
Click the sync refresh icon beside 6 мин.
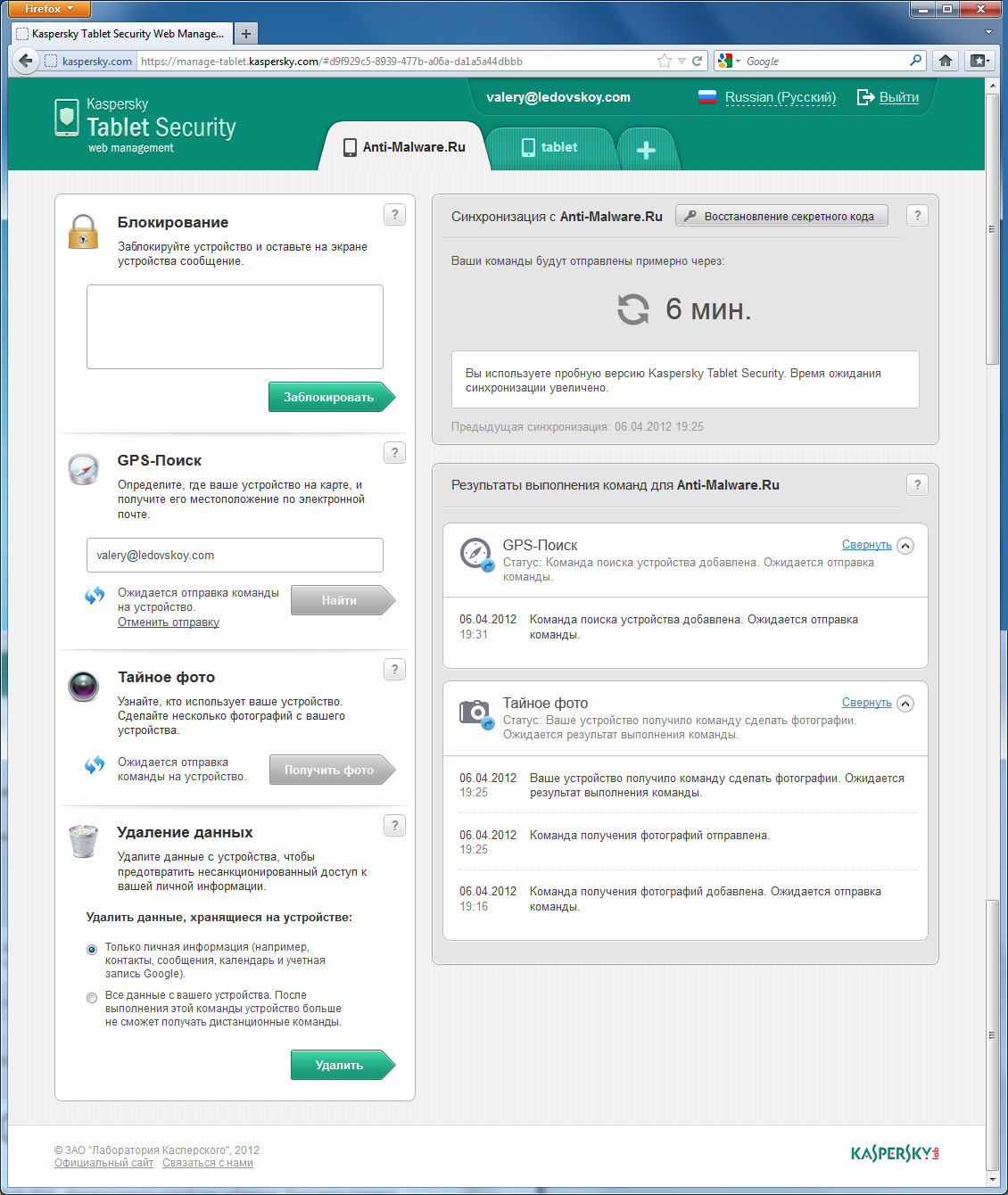[x=633, y=309]
